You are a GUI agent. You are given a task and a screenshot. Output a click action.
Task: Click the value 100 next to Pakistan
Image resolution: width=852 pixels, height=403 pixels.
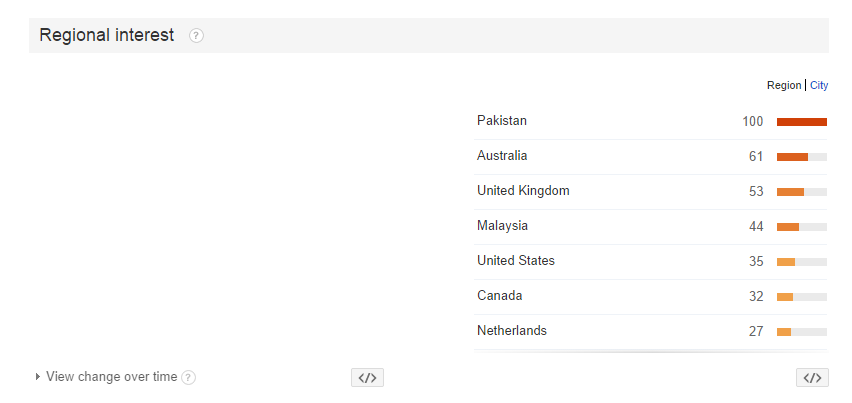(x=753, y=122)
